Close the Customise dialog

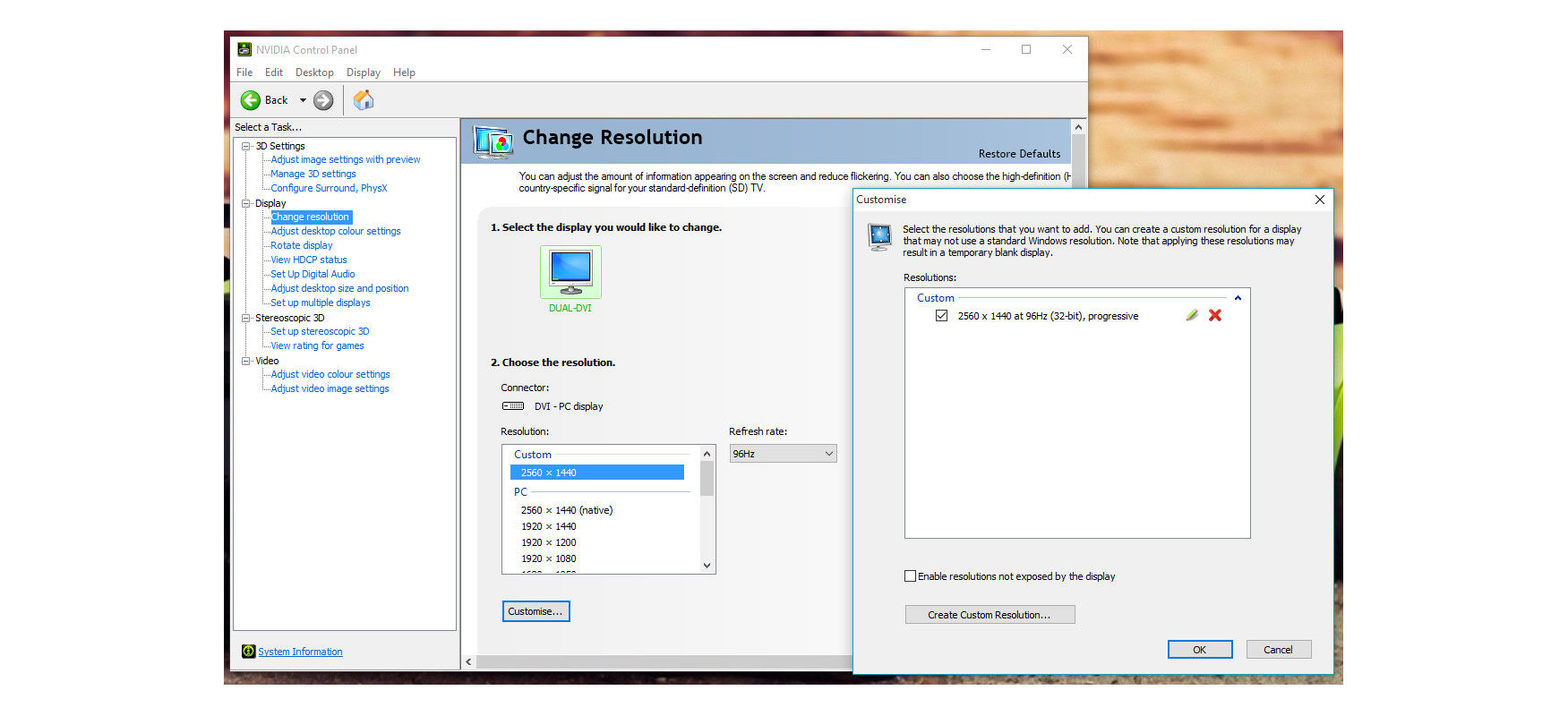(x=1319, y=200)
